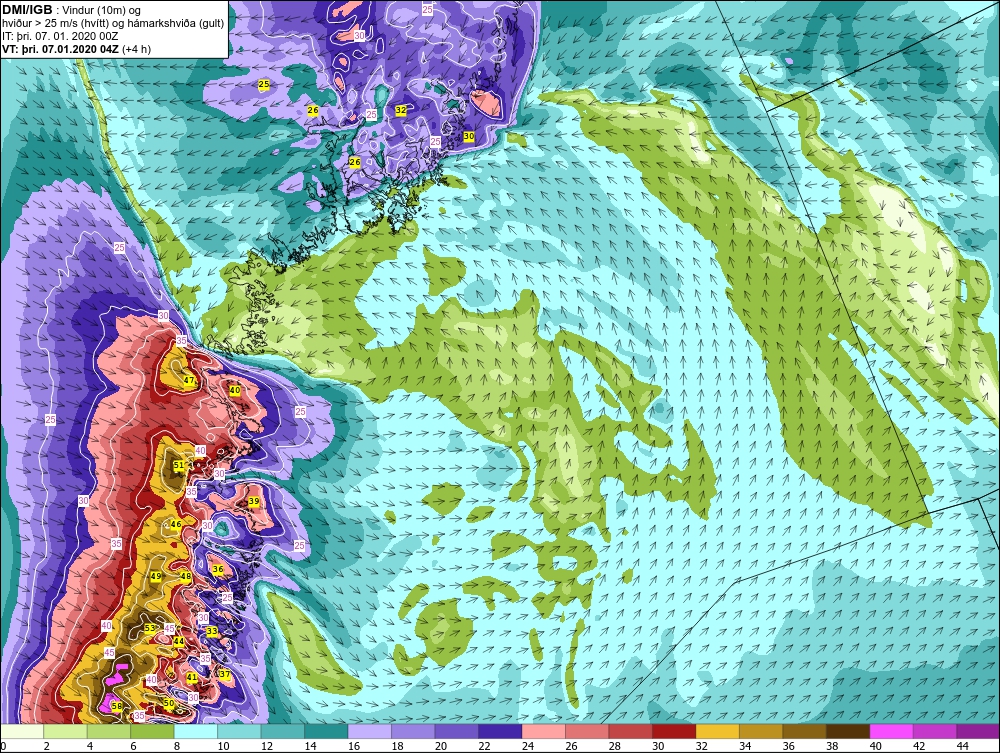Pick the legend swatch between 10 and 12
This screenshot has height=753, width=1000.
pyautogui.click(x=239, y=731)
